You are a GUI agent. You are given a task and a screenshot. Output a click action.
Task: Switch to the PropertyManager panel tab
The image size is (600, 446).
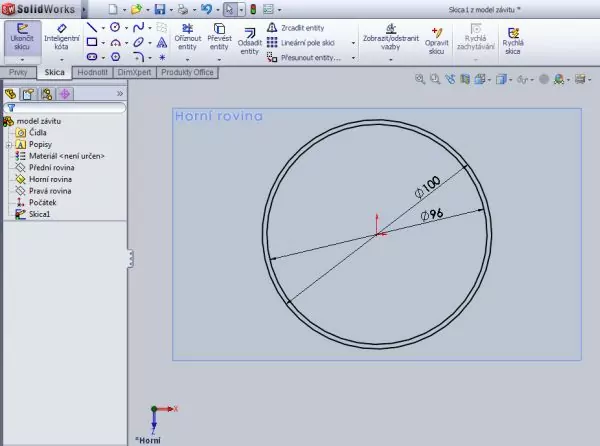tap(29, 93)
